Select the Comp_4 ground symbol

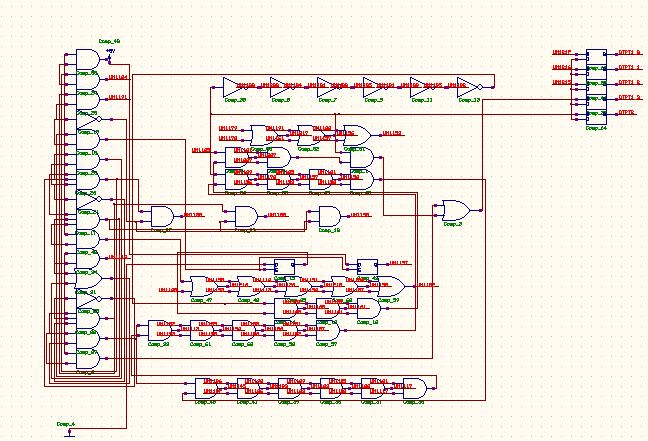tap(71, 433)
